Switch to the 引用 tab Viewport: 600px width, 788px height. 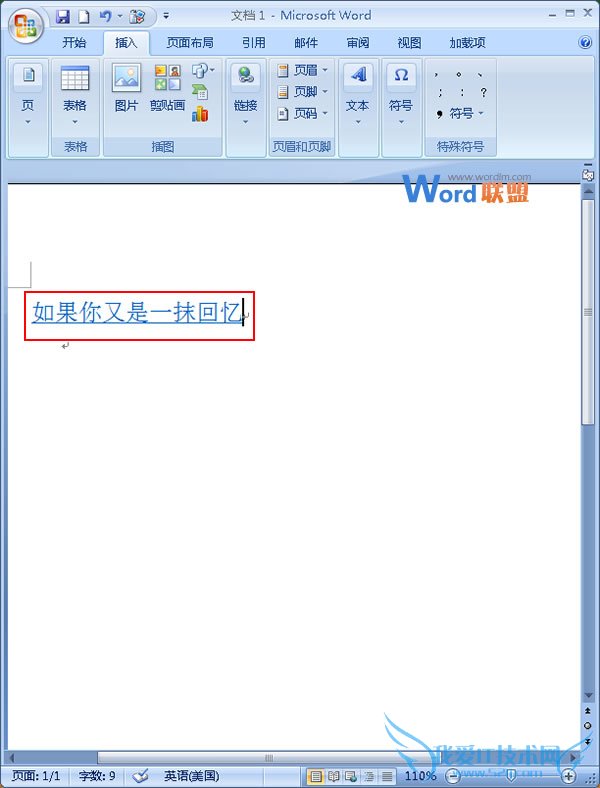[x=254, y=43]
